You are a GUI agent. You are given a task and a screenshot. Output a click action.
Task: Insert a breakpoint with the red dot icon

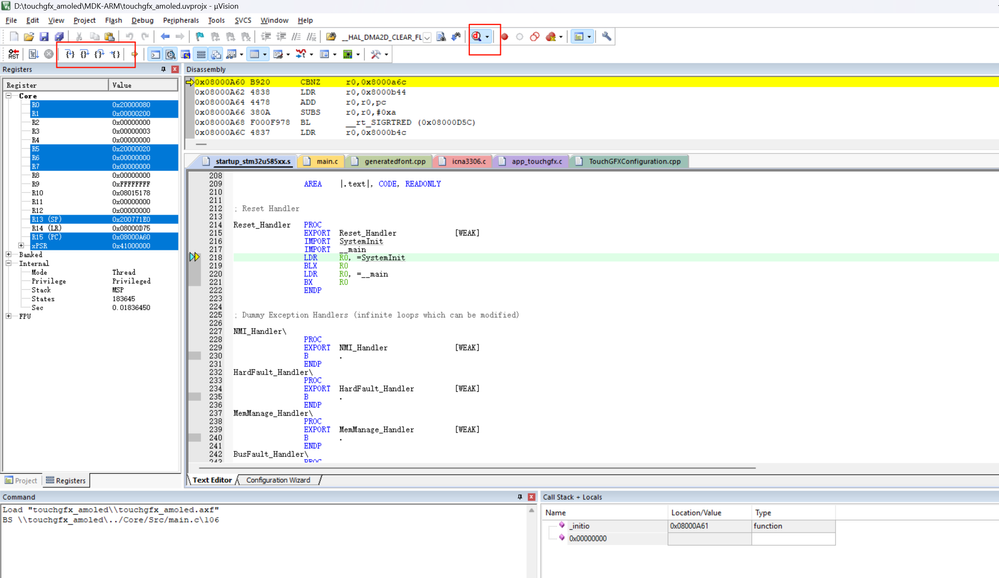[504, 37]
